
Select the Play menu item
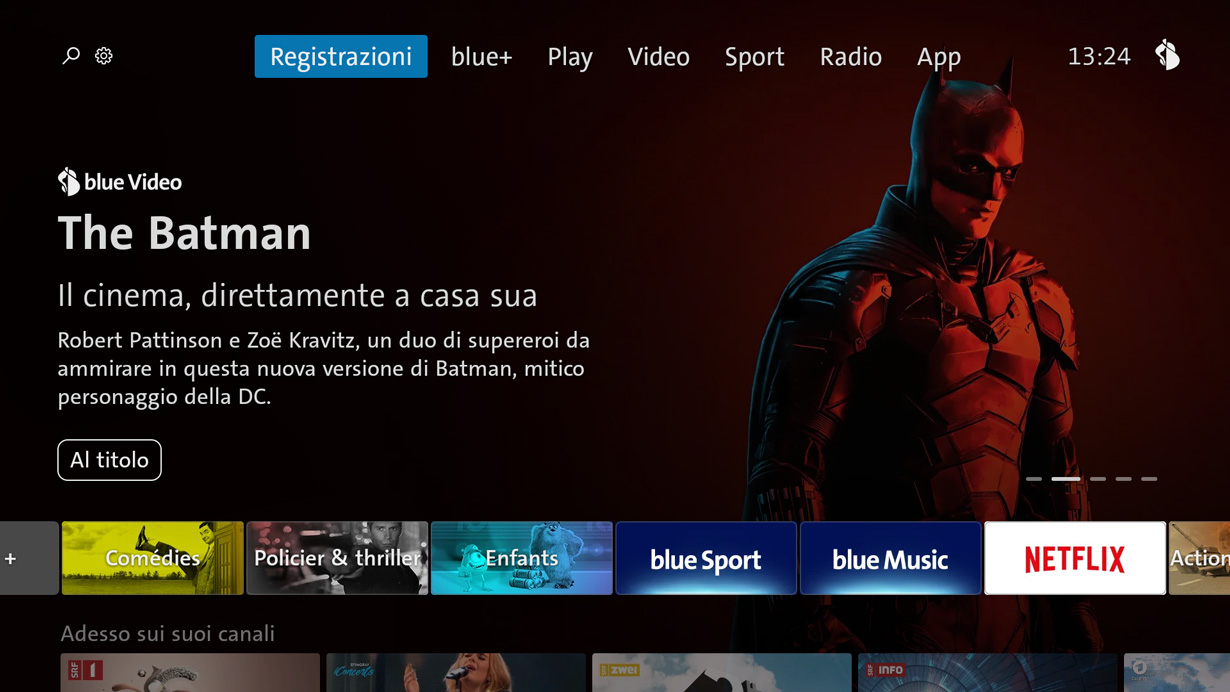point(570,57)
